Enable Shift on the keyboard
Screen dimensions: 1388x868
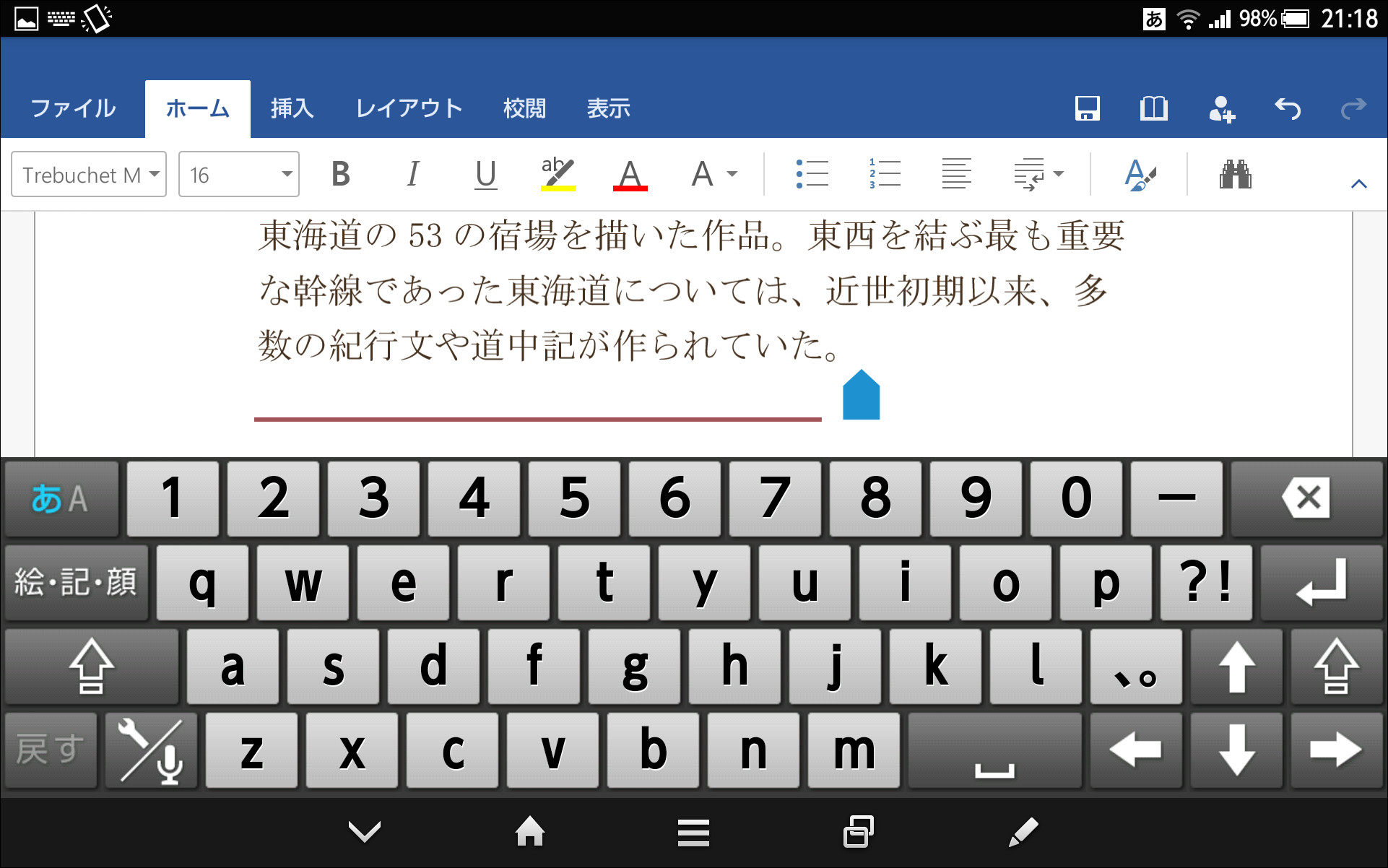click(x=90, y=666)
